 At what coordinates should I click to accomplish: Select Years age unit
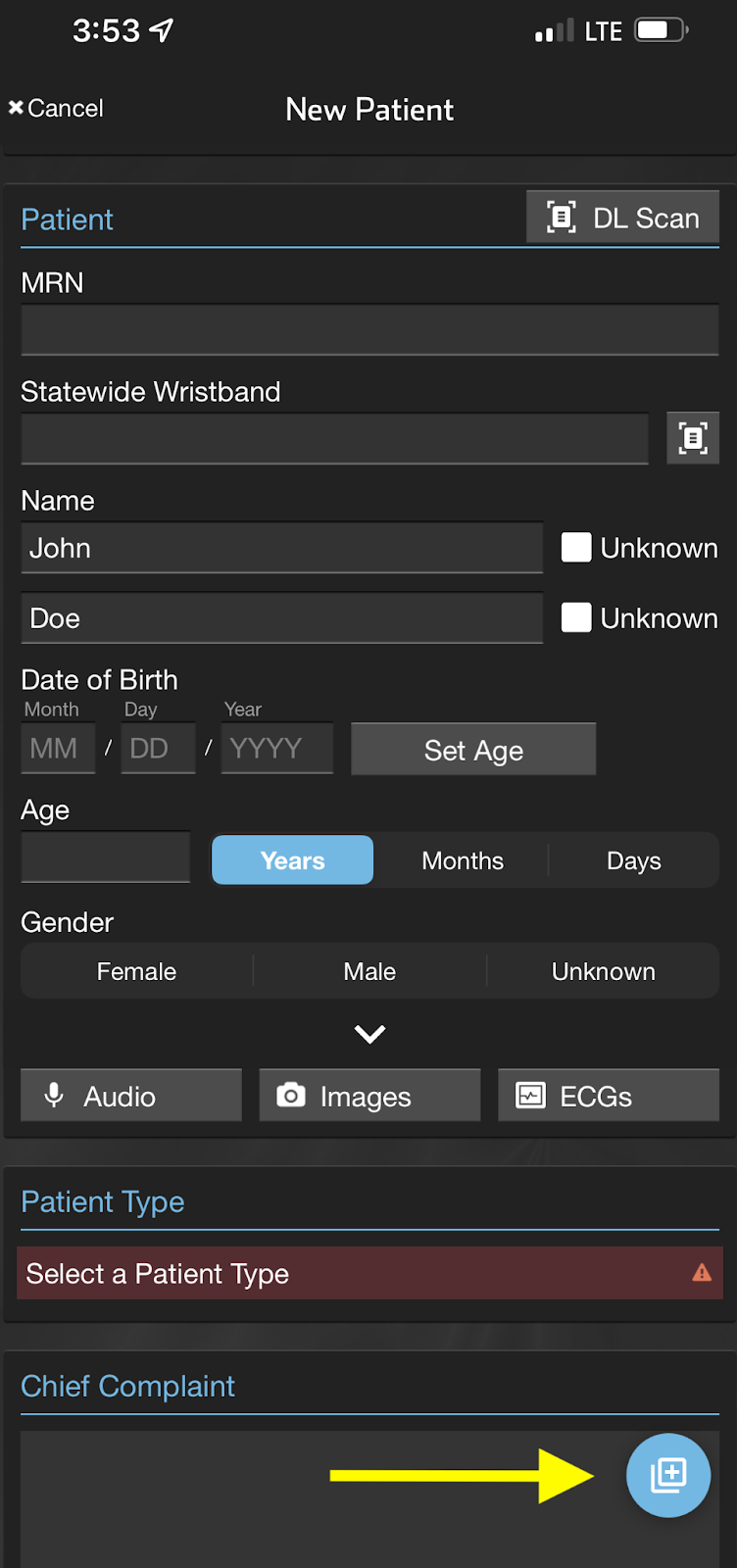pyautogui.click(x=292, y=860)
